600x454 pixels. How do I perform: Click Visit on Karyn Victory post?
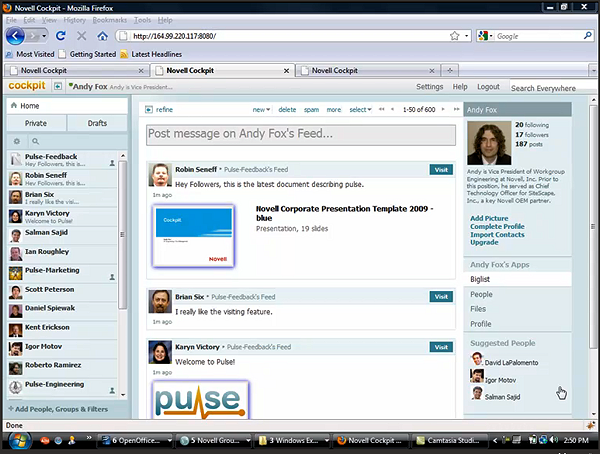pos(441,347)
